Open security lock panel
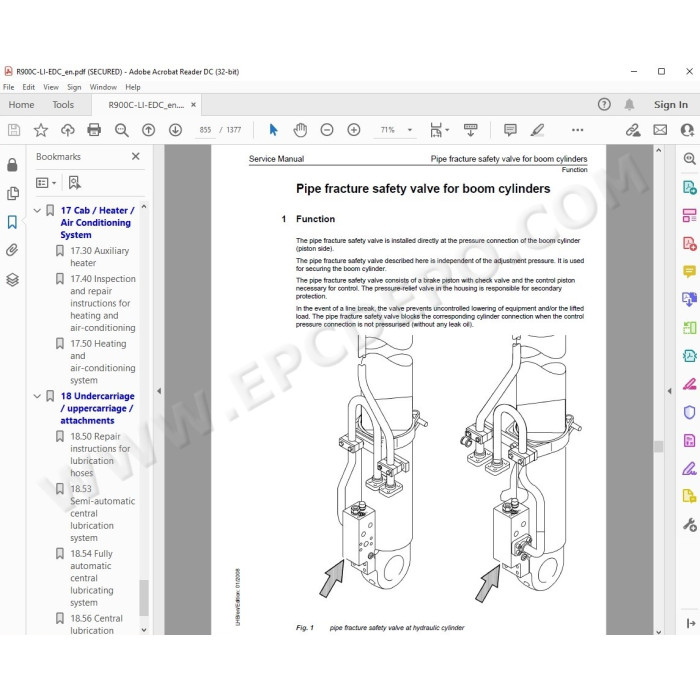The height and width of the screenshot is (700, 700). pyautogui.click(x=12, y=165)
